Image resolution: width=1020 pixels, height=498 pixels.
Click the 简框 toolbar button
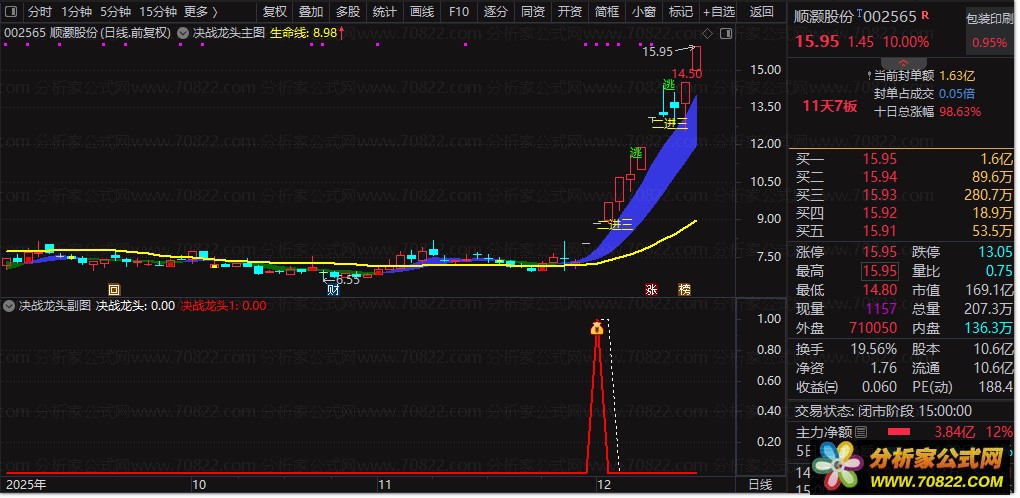(x=607, y=12)
